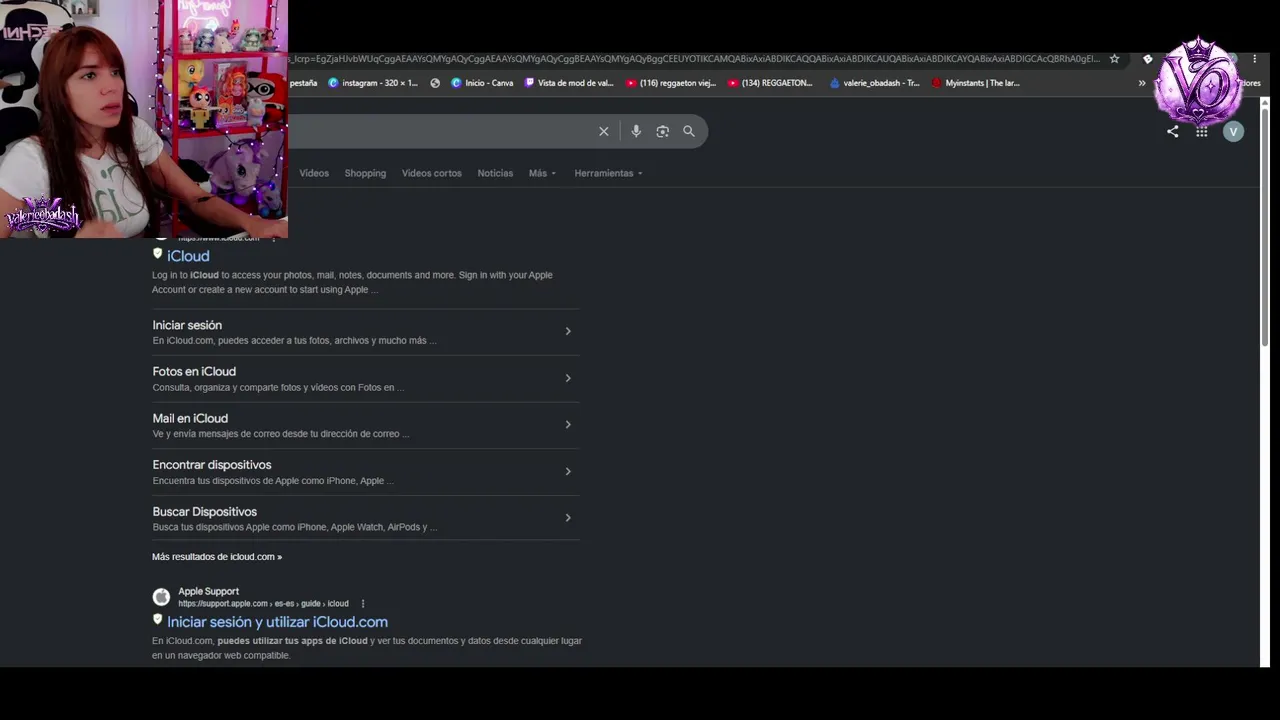Open the Inicio - Canva bookmark

pyautogui.click(x=482, y=83)
